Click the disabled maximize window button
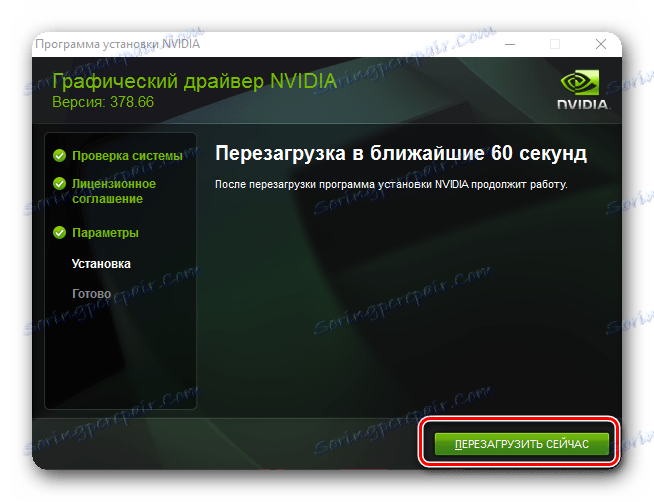The image size is (654, 502). pyautogui.click(x=555, y=44)
